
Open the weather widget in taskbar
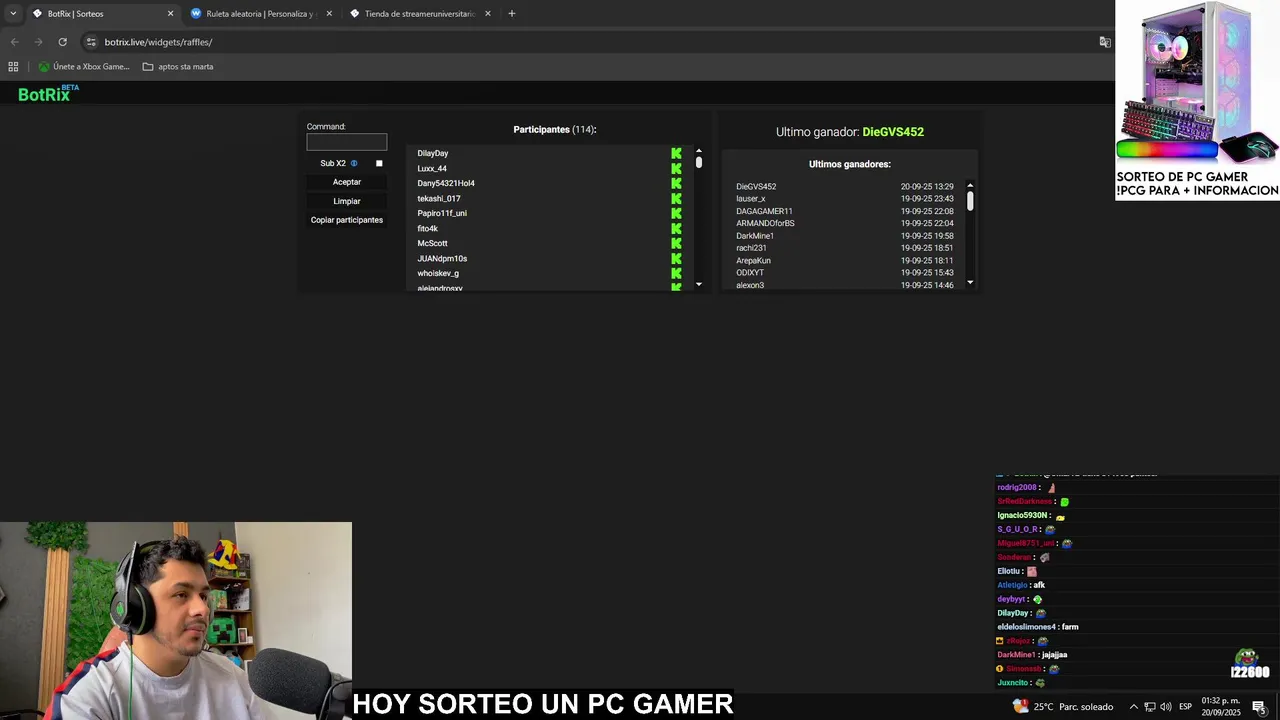click(x=1063, y=706)
